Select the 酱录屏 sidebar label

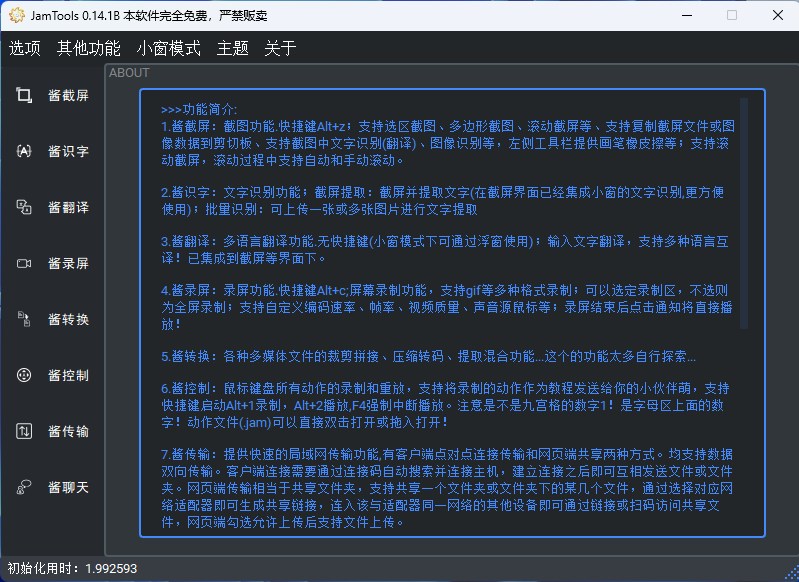tap(68, 263)
